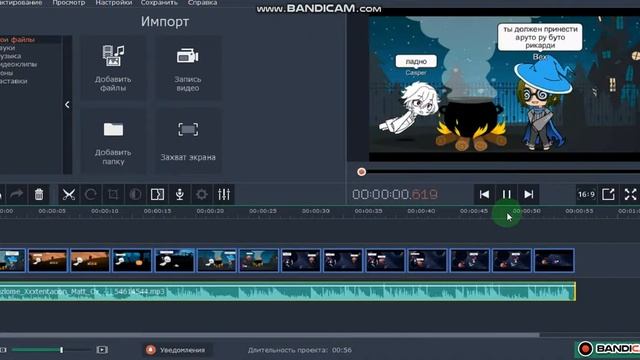Pause the preview playback
The height and width of the screenshot is (360, 640).
(x=507, y=194)
